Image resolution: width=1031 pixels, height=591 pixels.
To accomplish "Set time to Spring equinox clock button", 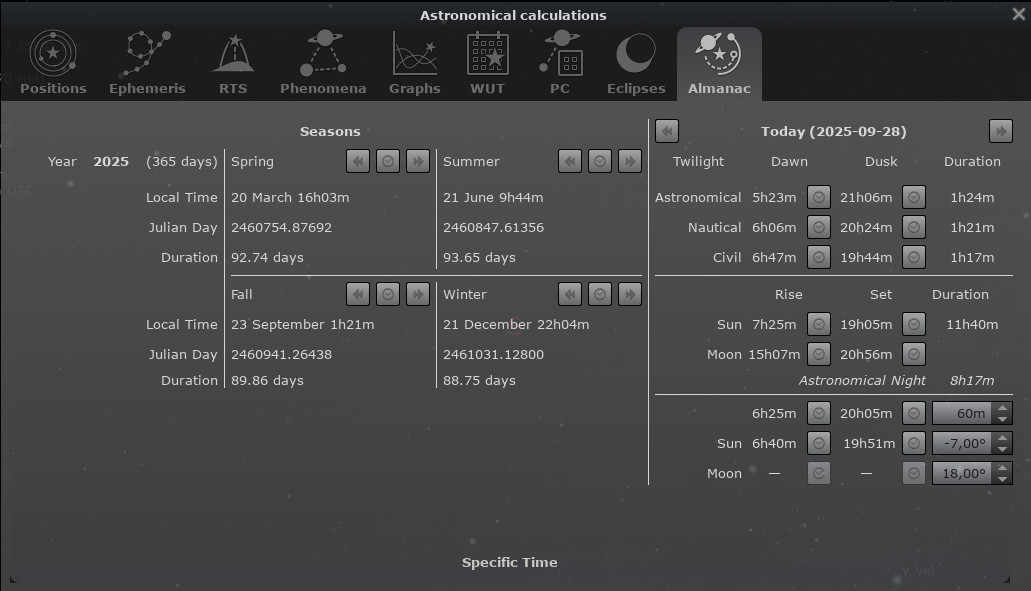I will (x=388, y=161).
